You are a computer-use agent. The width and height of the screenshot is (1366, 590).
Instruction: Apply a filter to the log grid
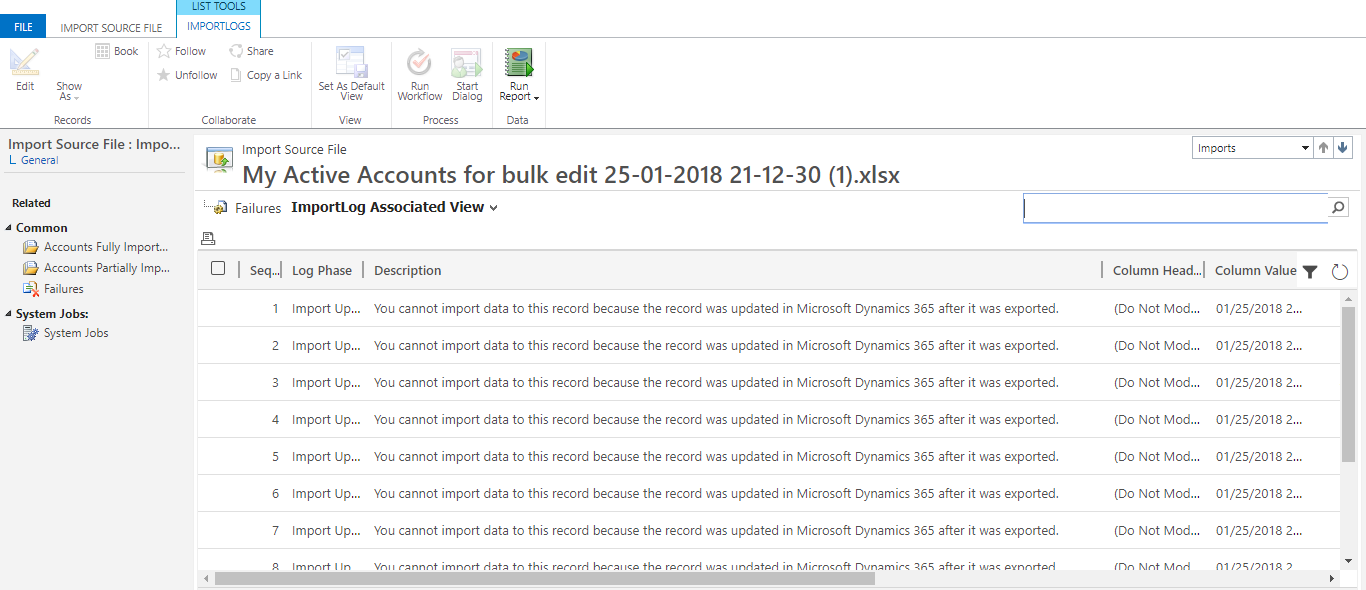click(x=1310, y=270)
